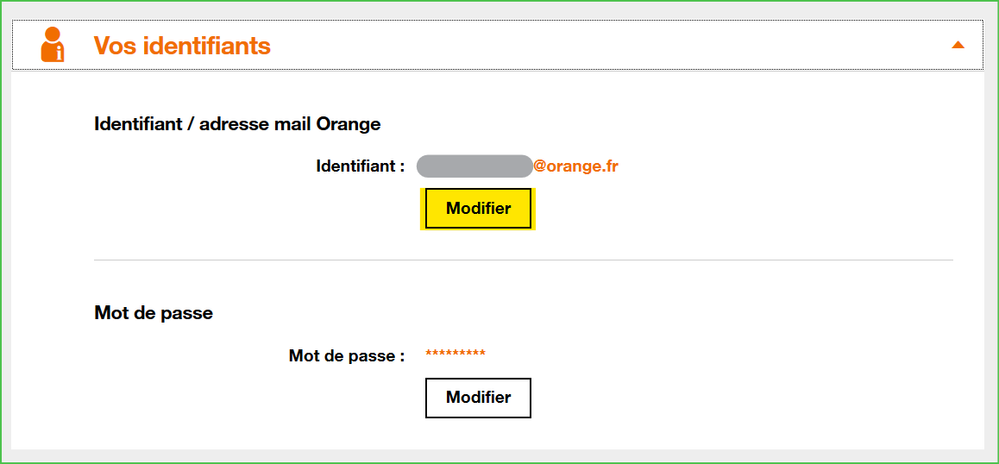Click the "Vos identifiants" header title
This screenshot has height=464, width=999.
click(182, 46)
